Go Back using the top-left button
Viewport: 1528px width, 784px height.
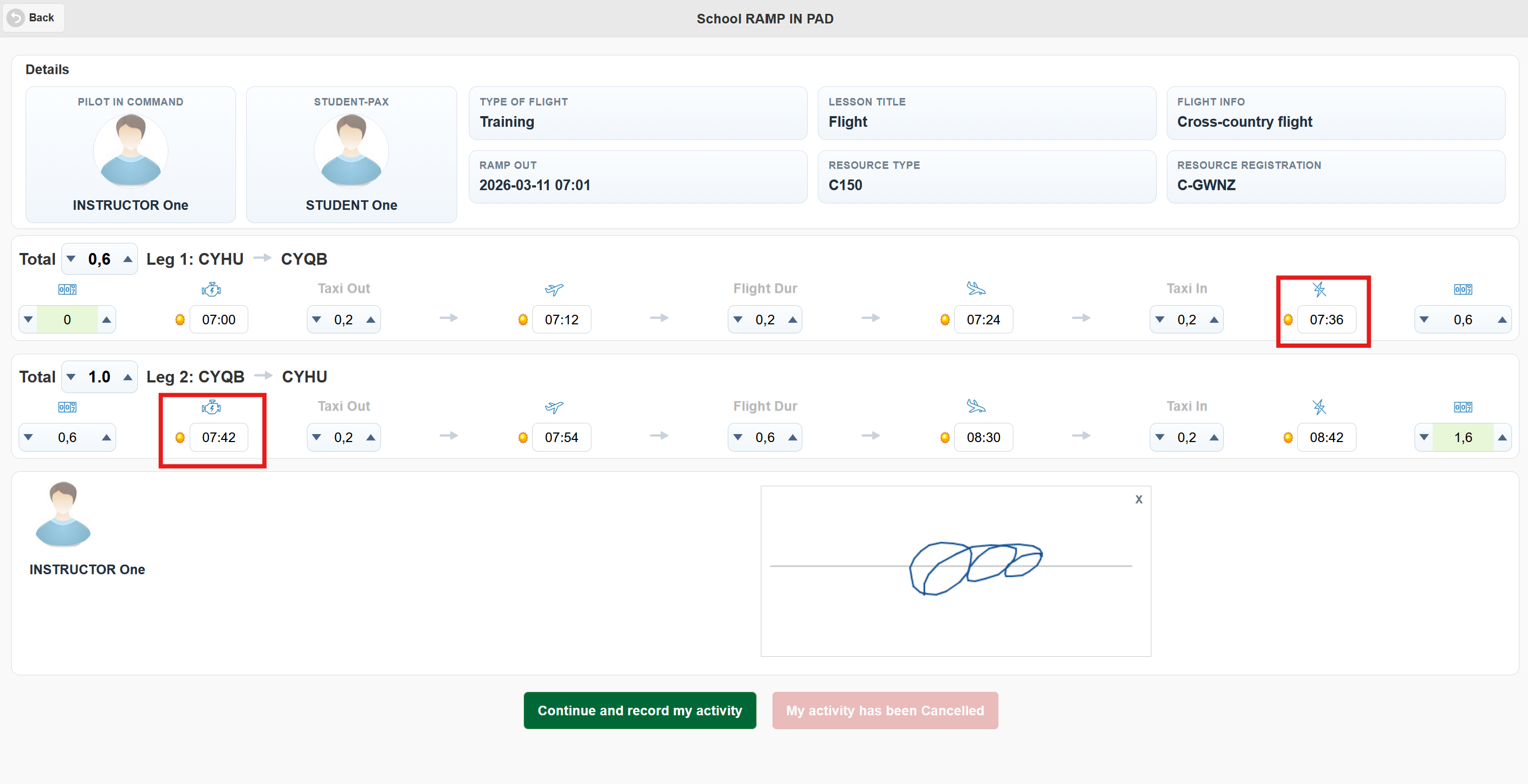click(x=33, y=18)
